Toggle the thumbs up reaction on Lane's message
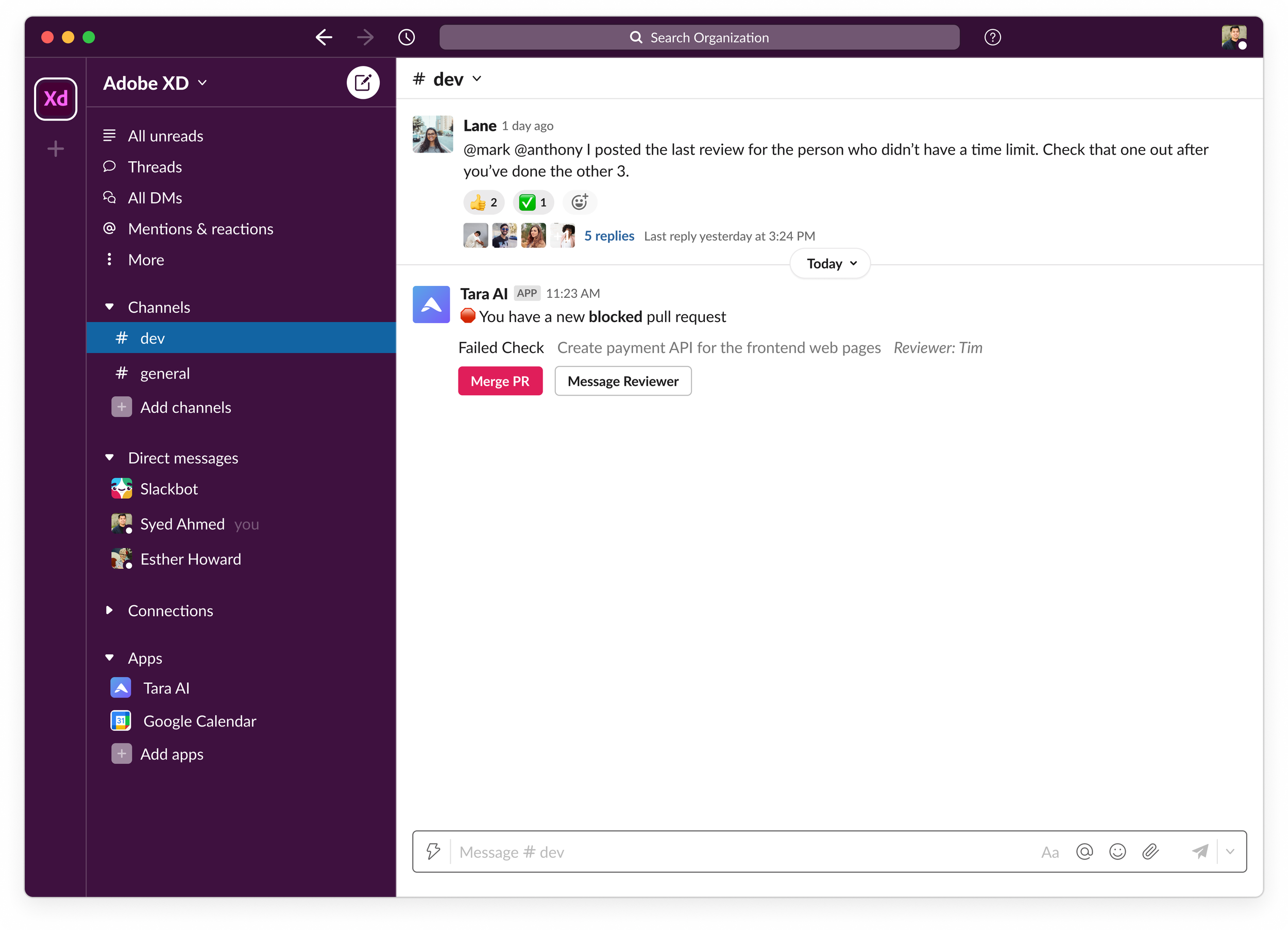Image resolution: width=1288 pixels, height=930 pixels. 483,201
